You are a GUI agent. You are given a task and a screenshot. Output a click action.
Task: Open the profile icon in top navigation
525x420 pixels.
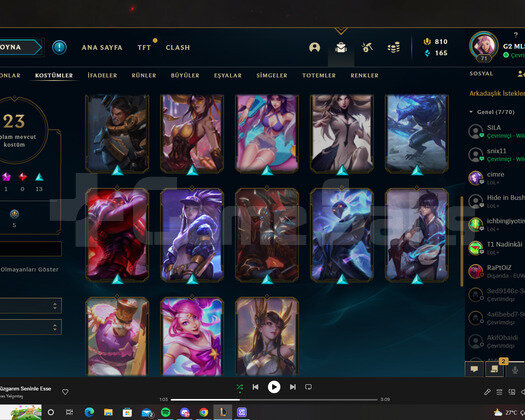pos(314,47)
